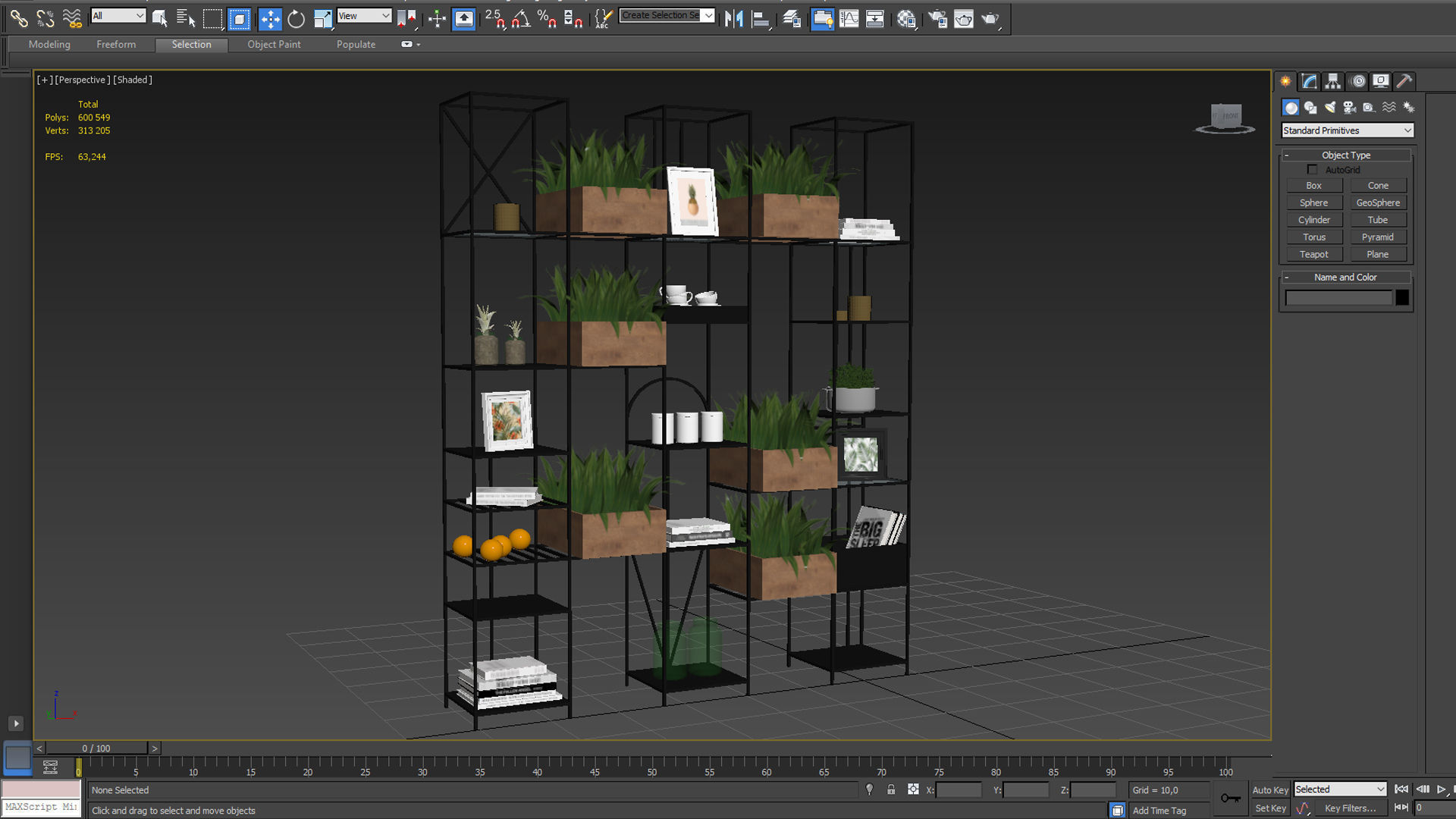1456x819 pixels.
Task: Enable the AutoGrid checkbox
Action: [x=1312, y=170]
